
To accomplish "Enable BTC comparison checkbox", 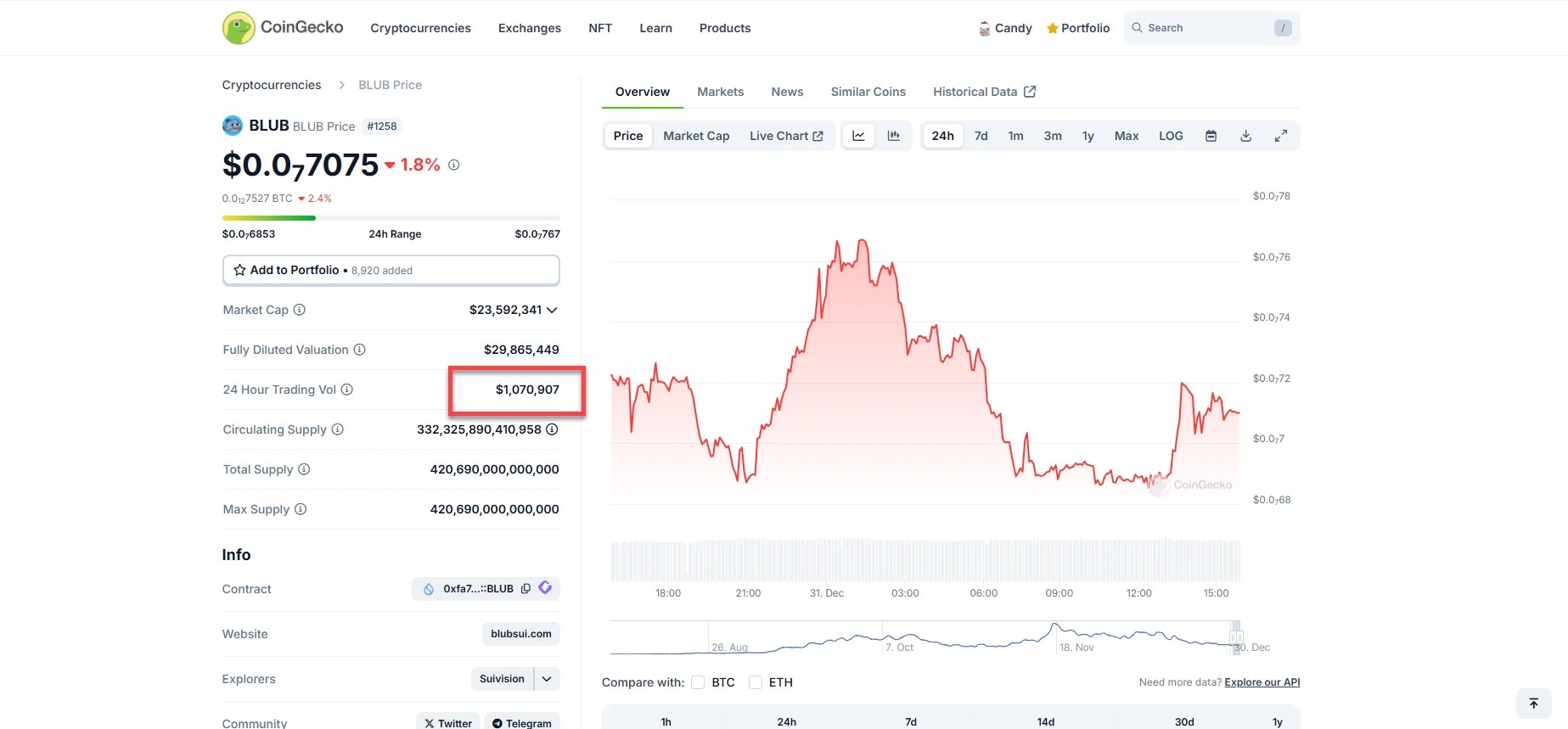I will [x=698, y=682].
